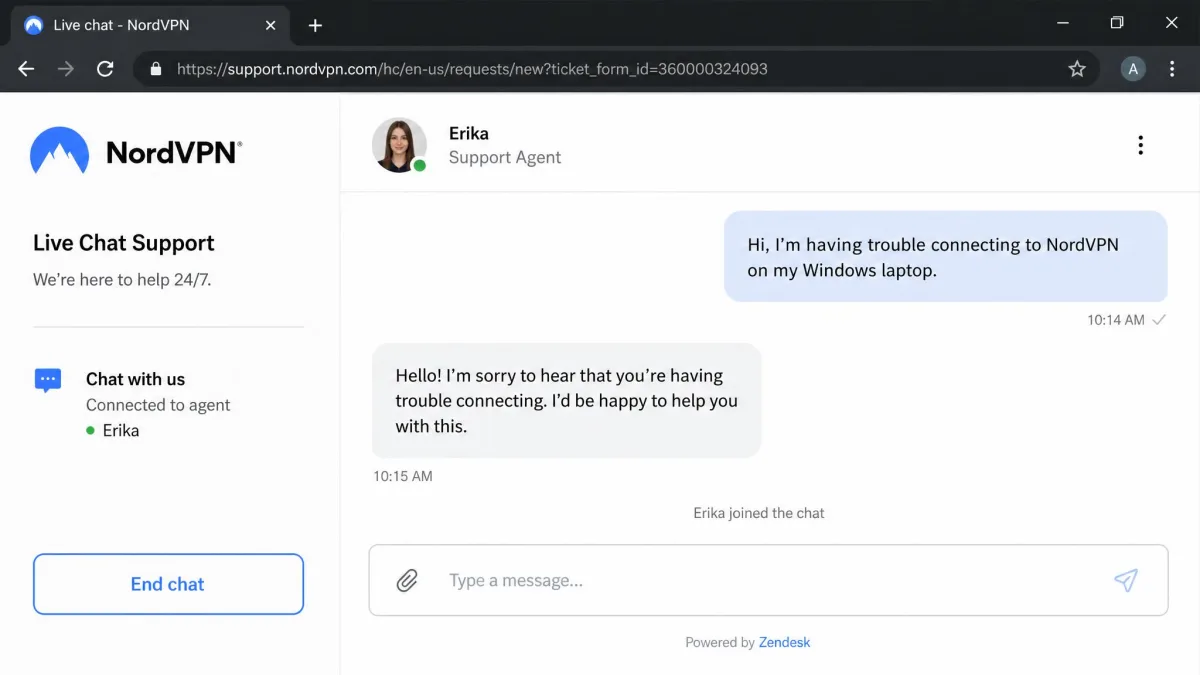Click the padlock site info icon
This screenshot has width=1200, height=675.
coord(155,69)
